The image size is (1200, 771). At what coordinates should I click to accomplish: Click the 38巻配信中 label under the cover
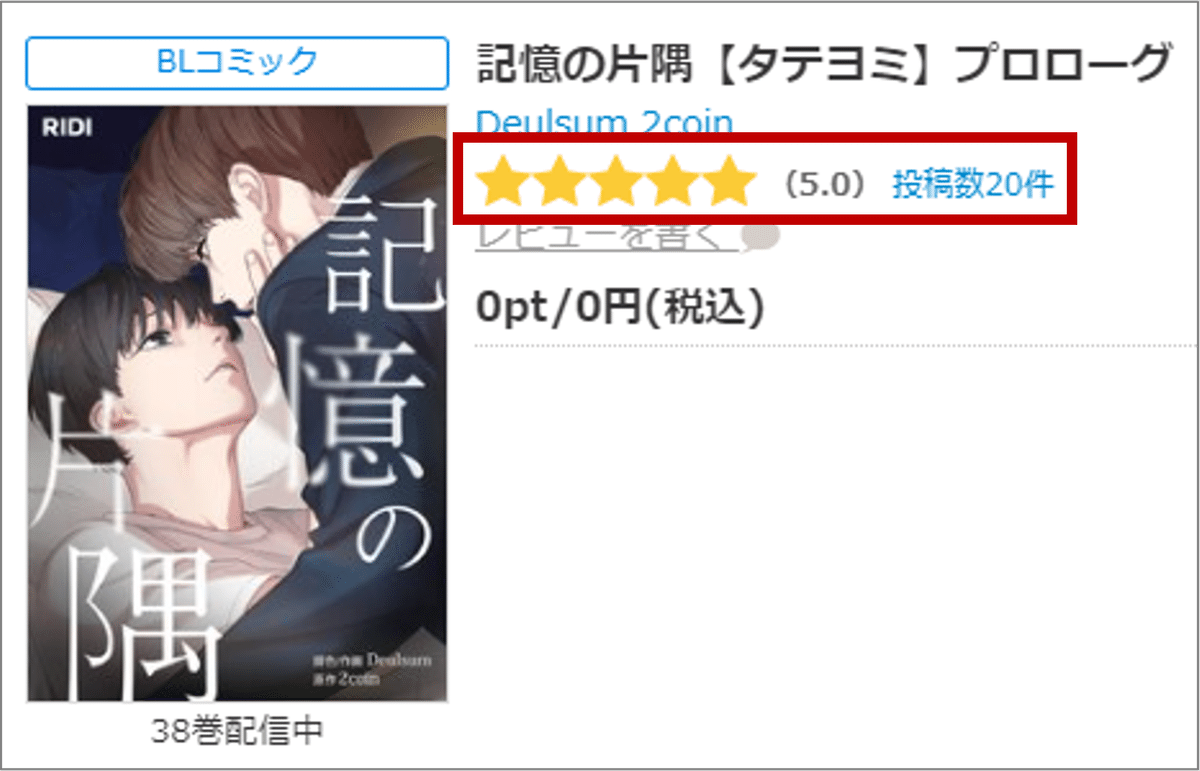tap(237, 731)
